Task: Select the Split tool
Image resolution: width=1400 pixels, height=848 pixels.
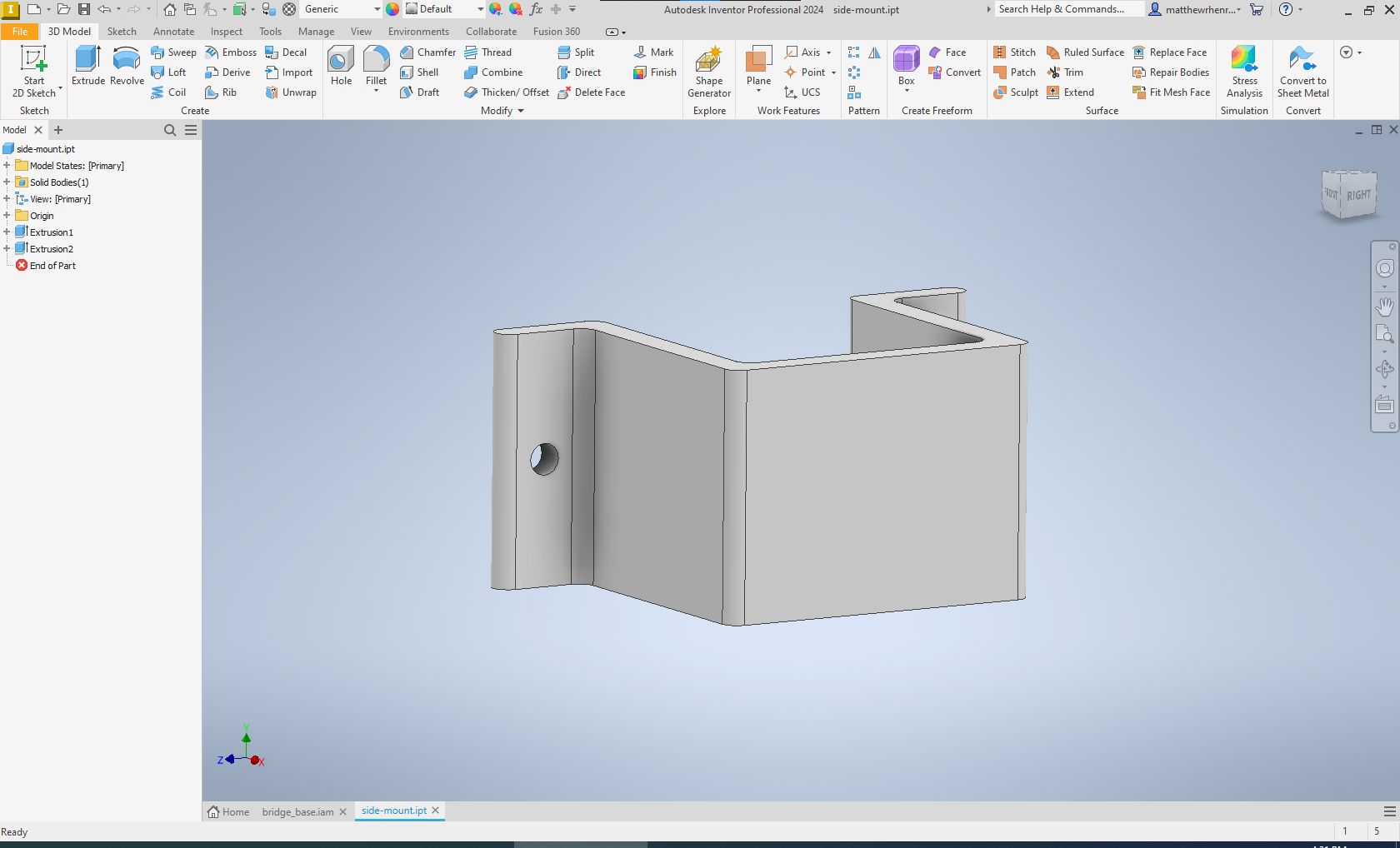Action: [x=576, y=52]
